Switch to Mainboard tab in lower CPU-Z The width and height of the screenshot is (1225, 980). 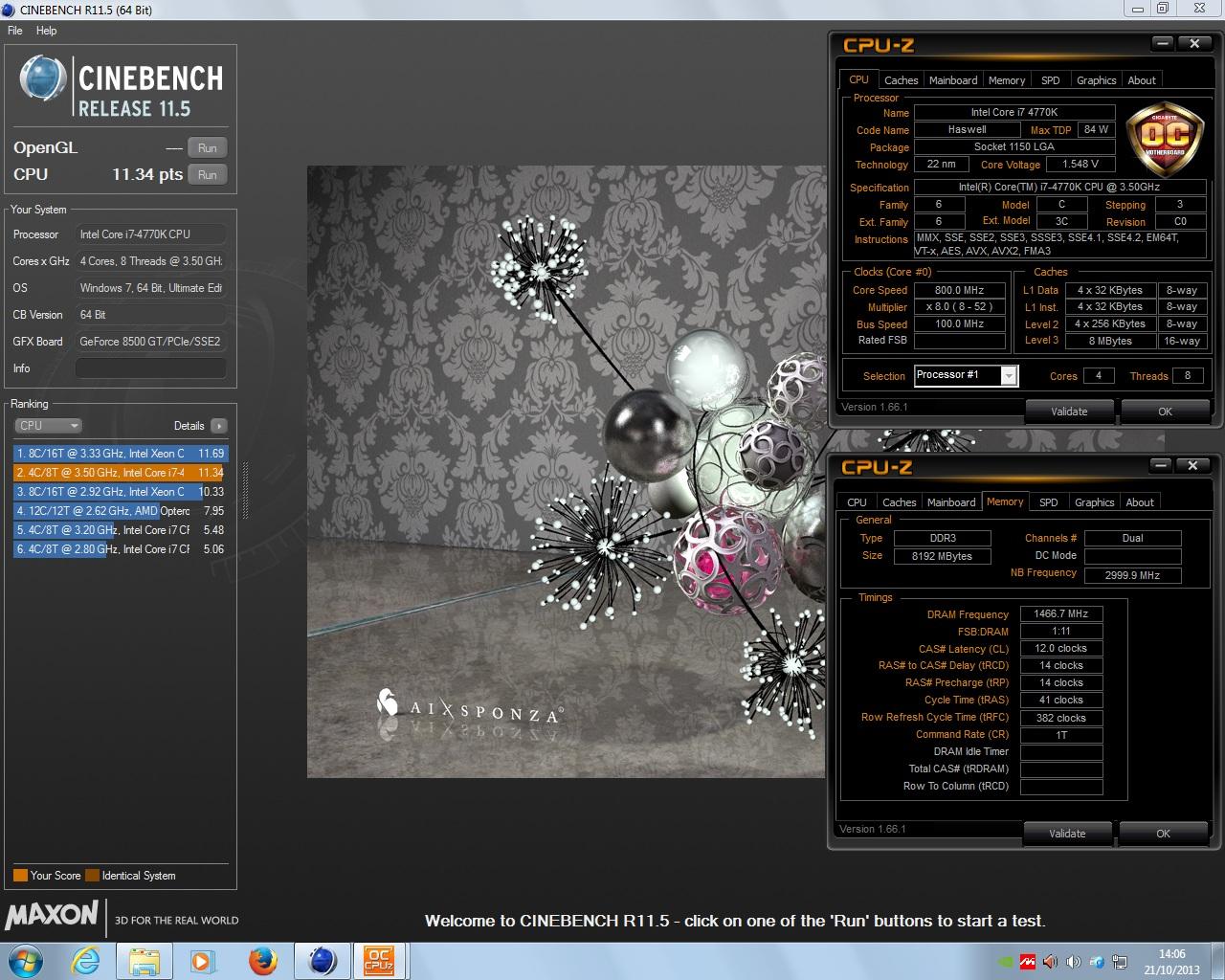tap(951, 502)
